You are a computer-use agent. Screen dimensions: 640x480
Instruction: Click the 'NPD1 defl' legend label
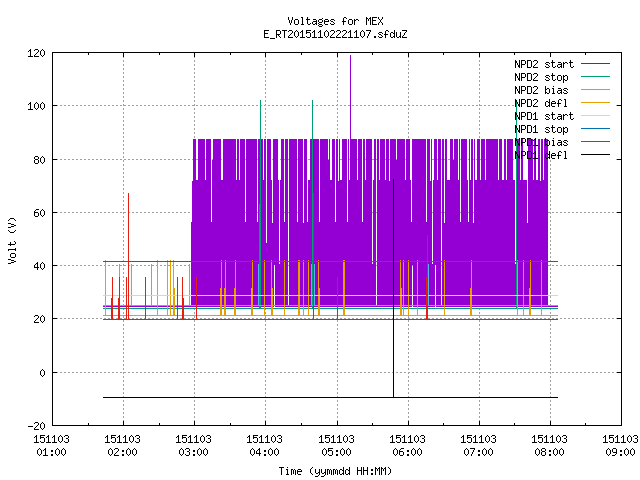[x=541, y=156]
